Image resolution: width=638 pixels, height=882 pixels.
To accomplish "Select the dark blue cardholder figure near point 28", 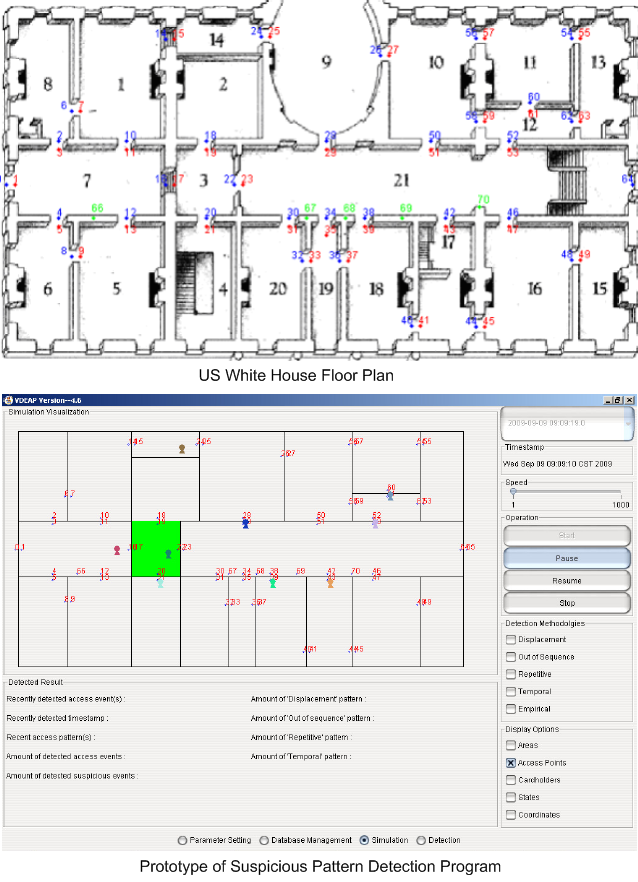I will click(245, 524).
